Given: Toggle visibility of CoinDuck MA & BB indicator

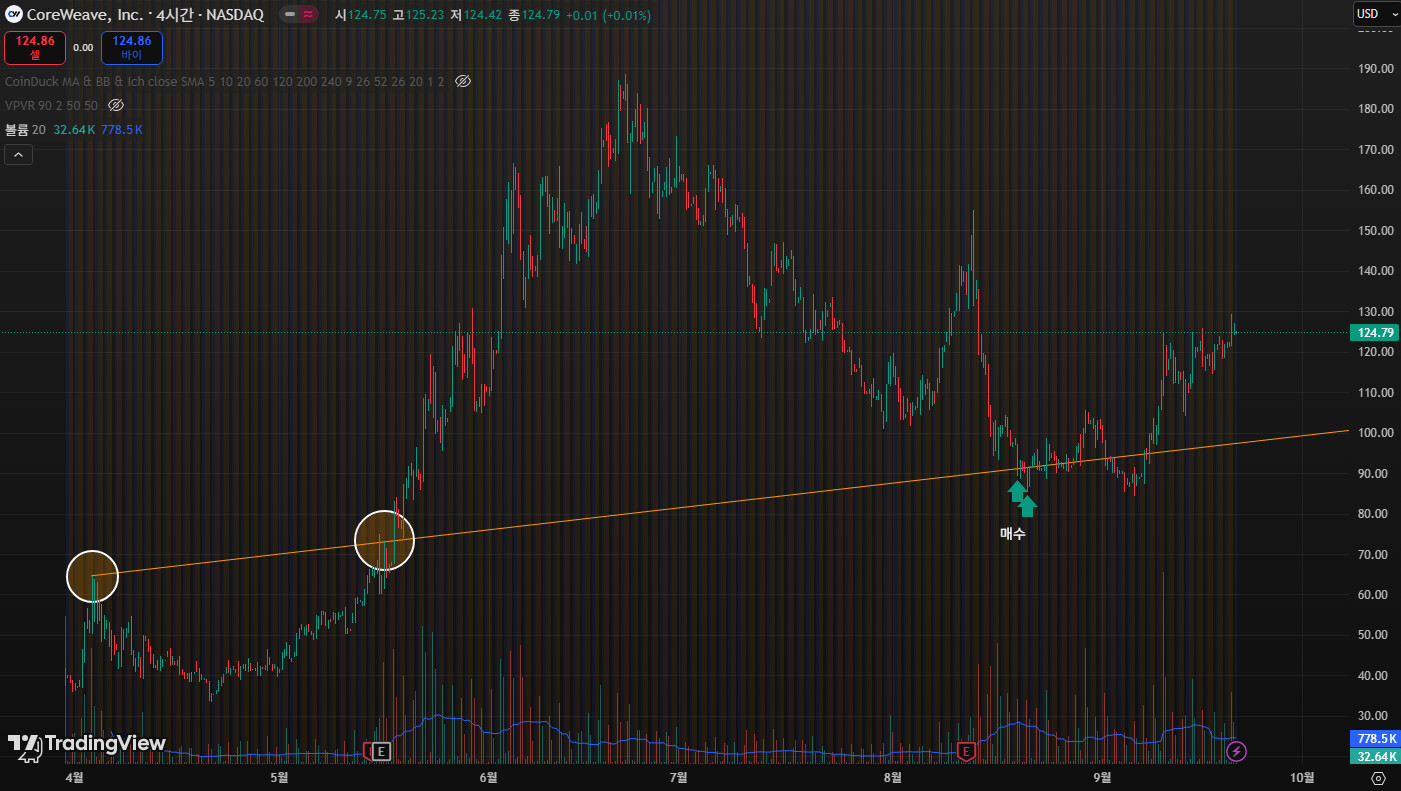Looking at the screenshot, I should tap(463, 81).
